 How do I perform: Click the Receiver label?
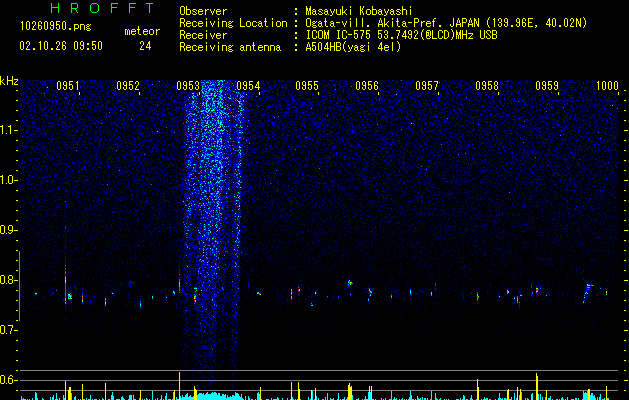tap(203, 35)
